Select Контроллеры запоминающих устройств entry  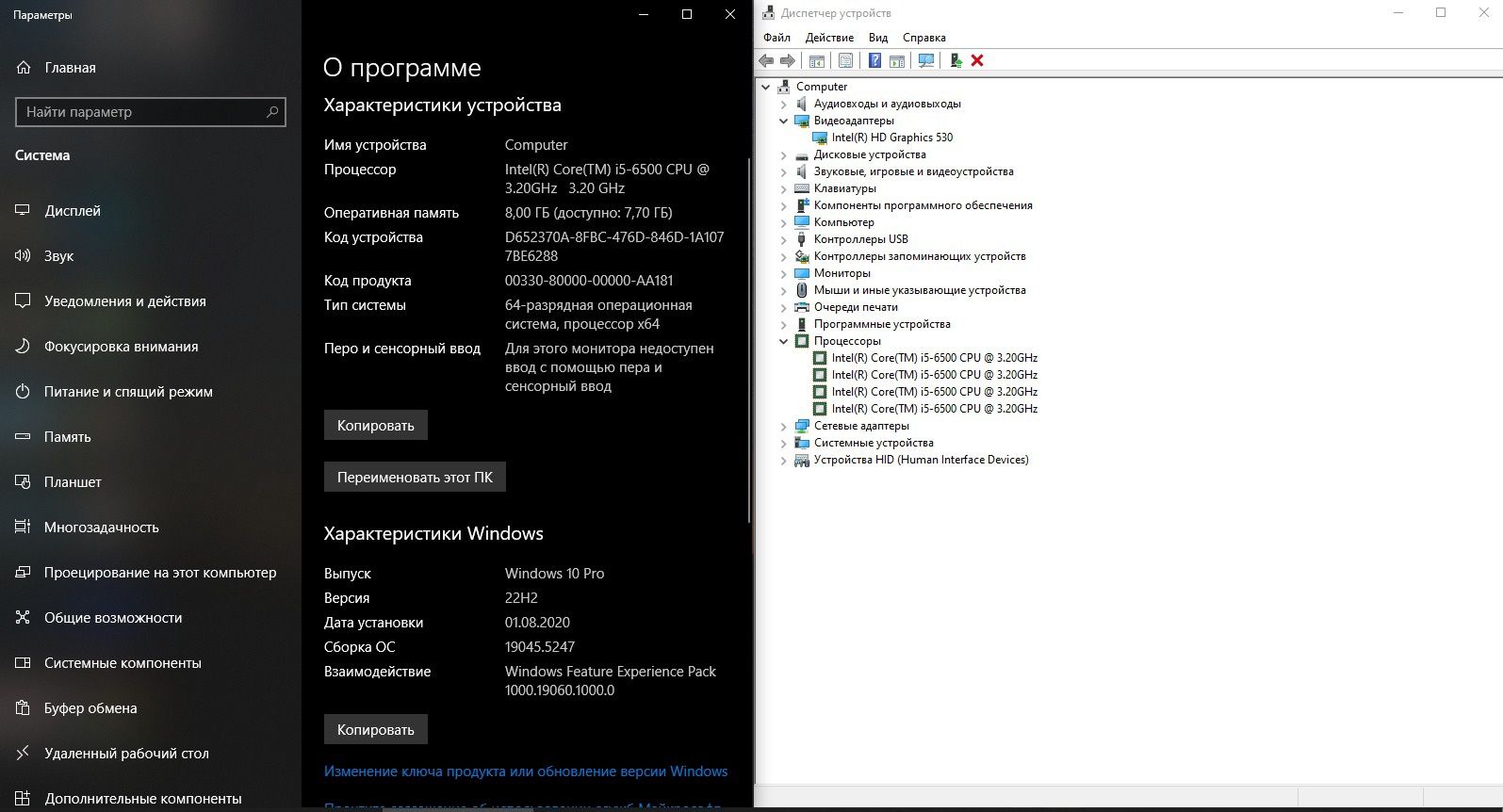coord(920,256)
